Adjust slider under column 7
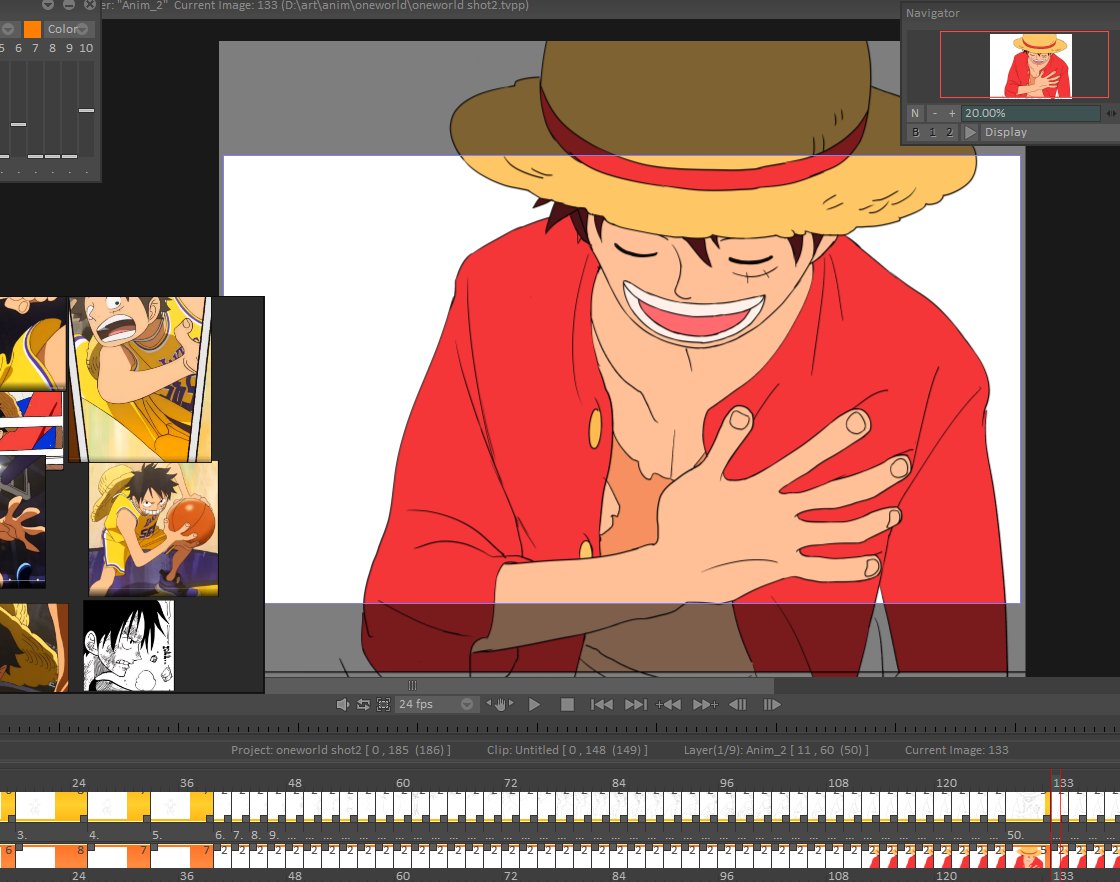 [x=36, y=156]
